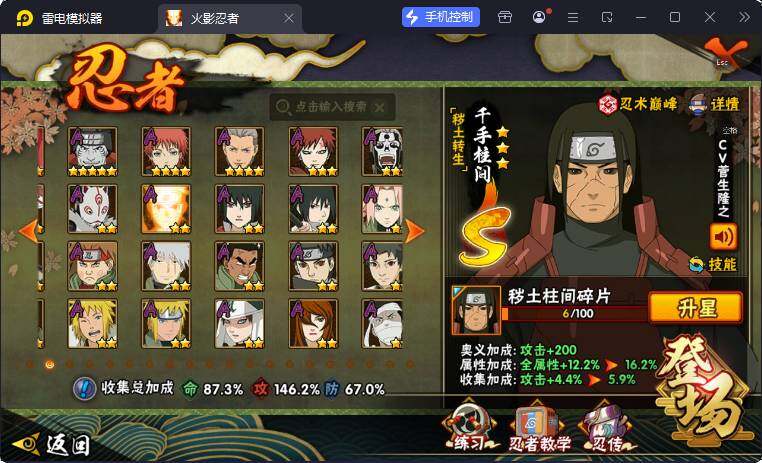The image size is (762, 463).
Task: Go to previous ninja page arrow
Action: pyautogui.click(x=28, y=231)
